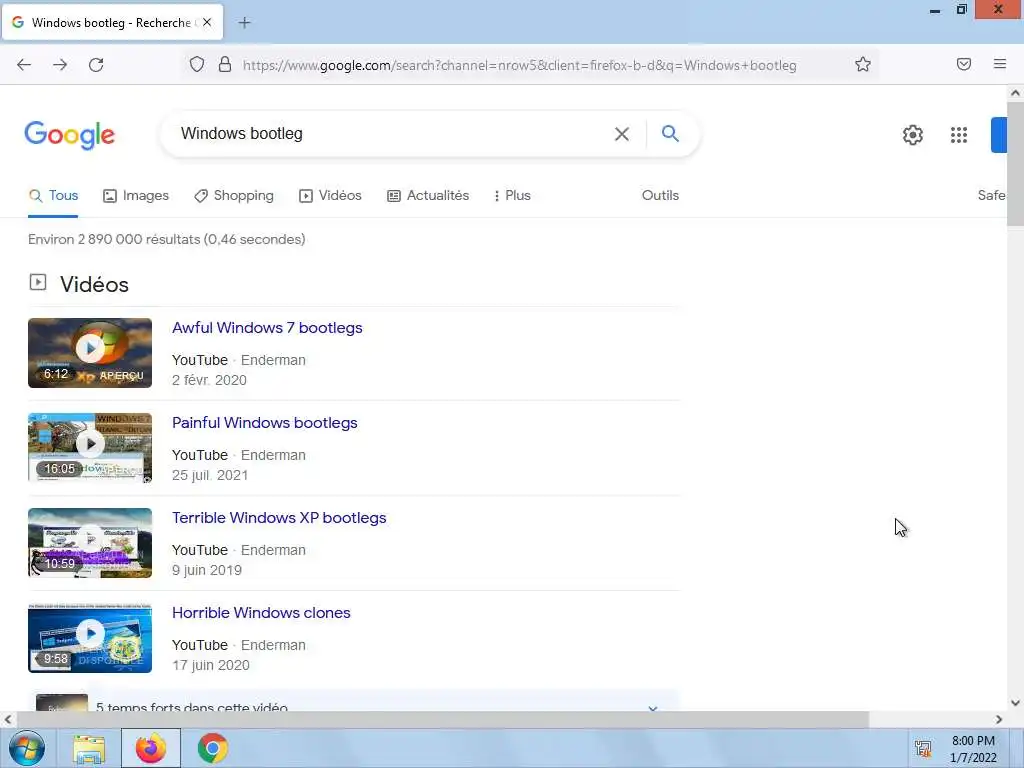The height and width of the screenshot is (768, 1024).
Task: Switch to the Vidéos tab
Action: 330,195
